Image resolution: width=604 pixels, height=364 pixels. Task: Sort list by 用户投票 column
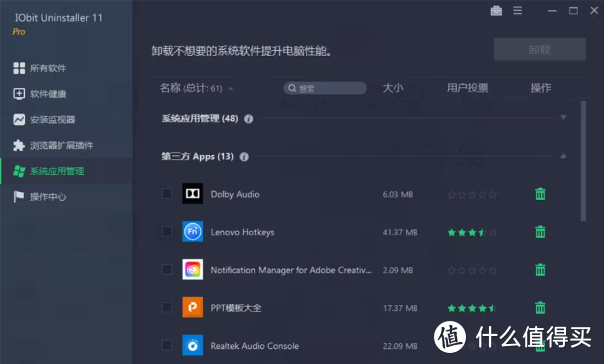click(467, 88)
